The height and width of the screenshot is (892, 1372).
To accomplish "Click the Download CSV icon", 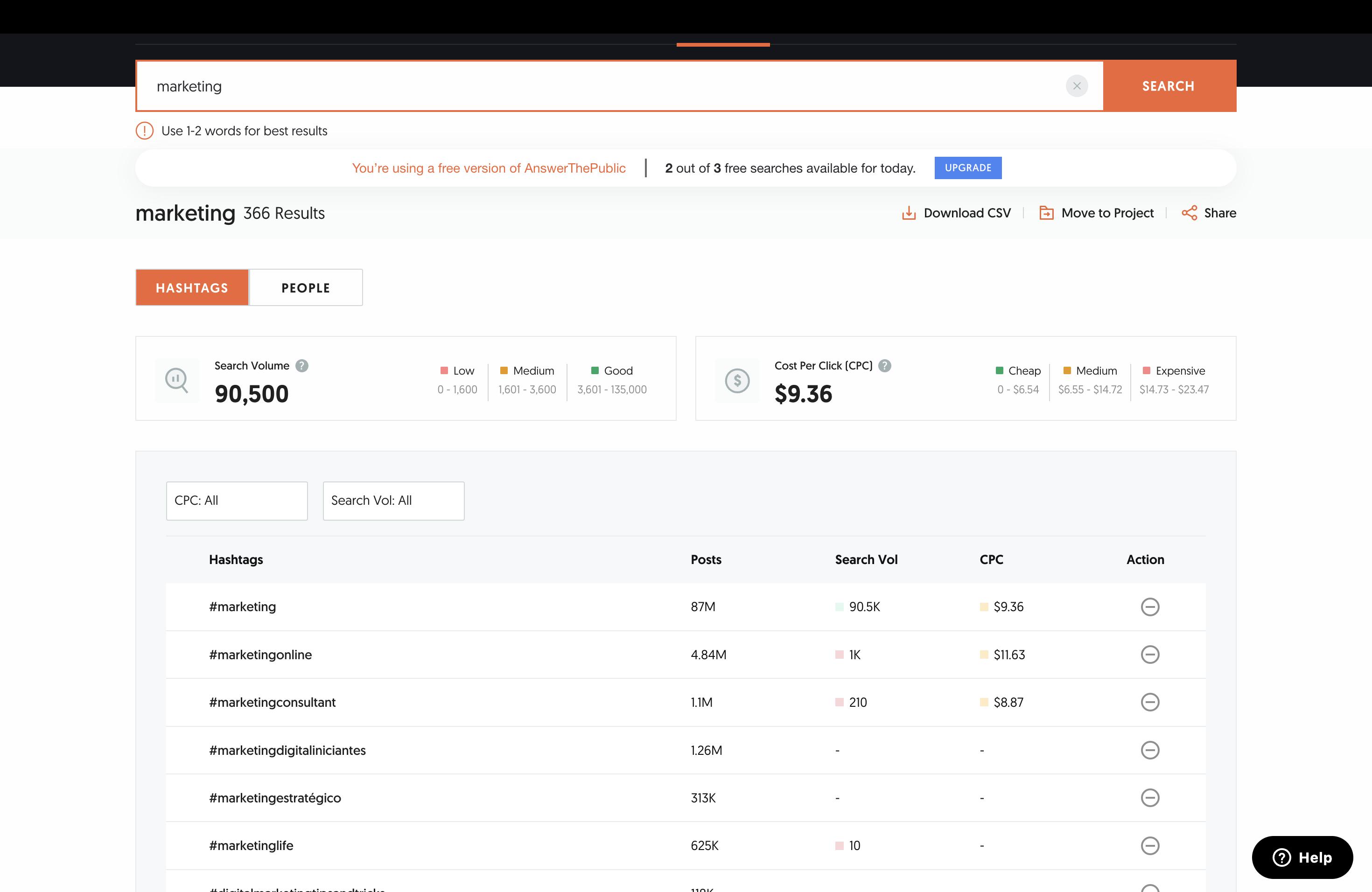I will point(909,213).
